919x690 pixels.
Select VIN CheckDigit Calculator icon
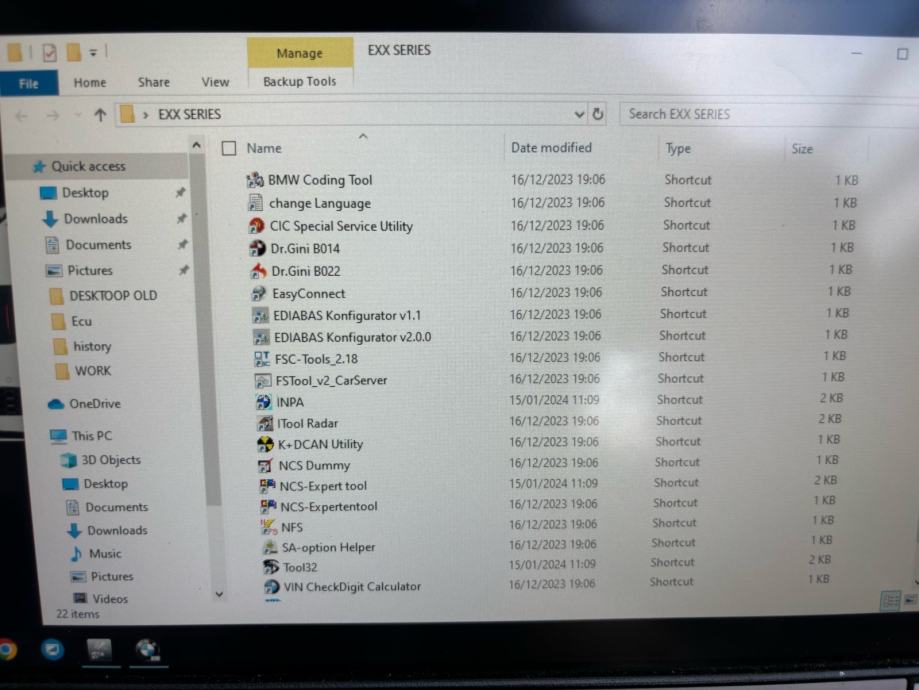click(271, 586)
